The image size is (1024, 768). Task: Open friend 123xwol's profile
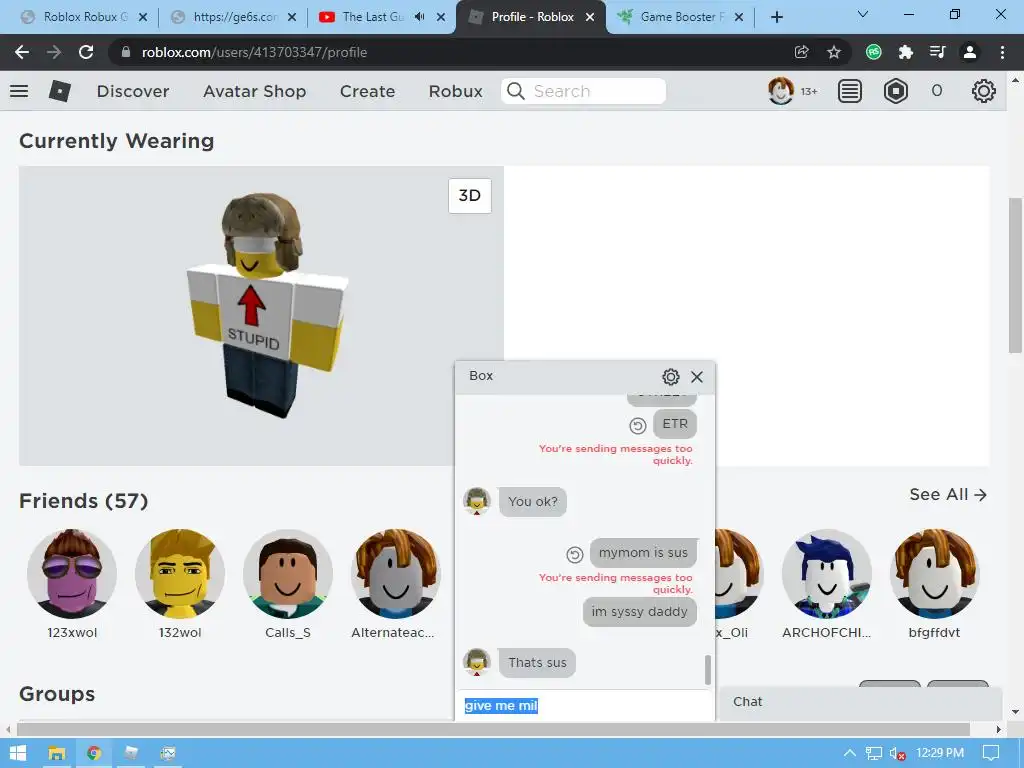click(72, 574)
